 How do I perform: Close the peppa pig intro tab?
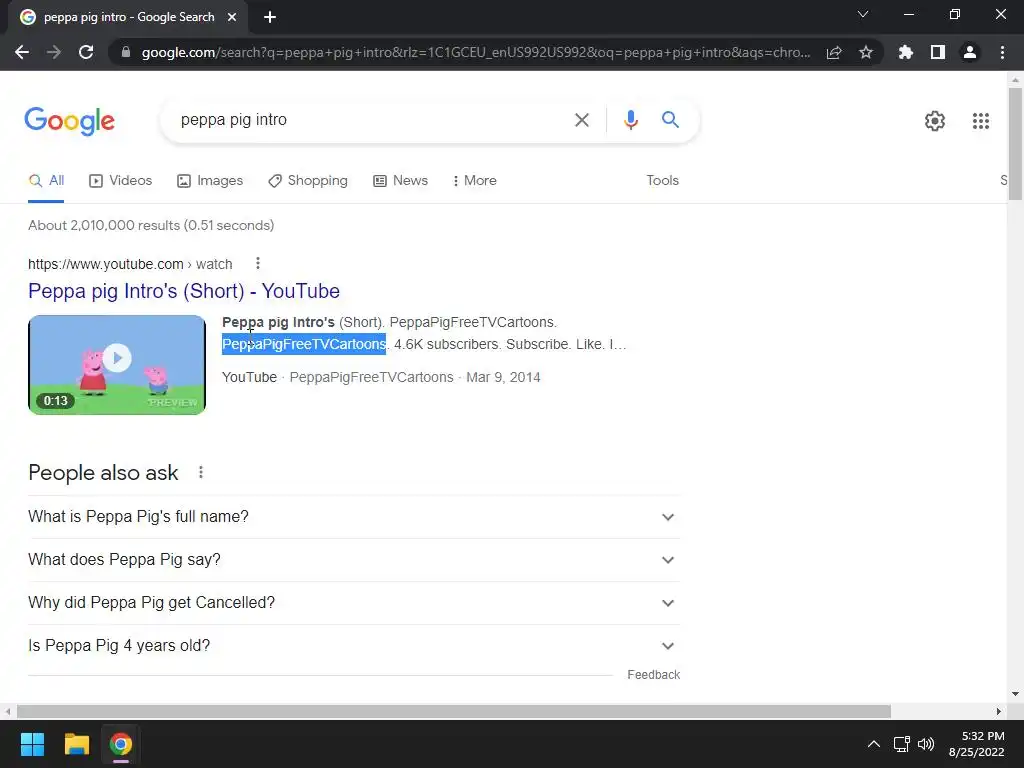pos(232,17)
